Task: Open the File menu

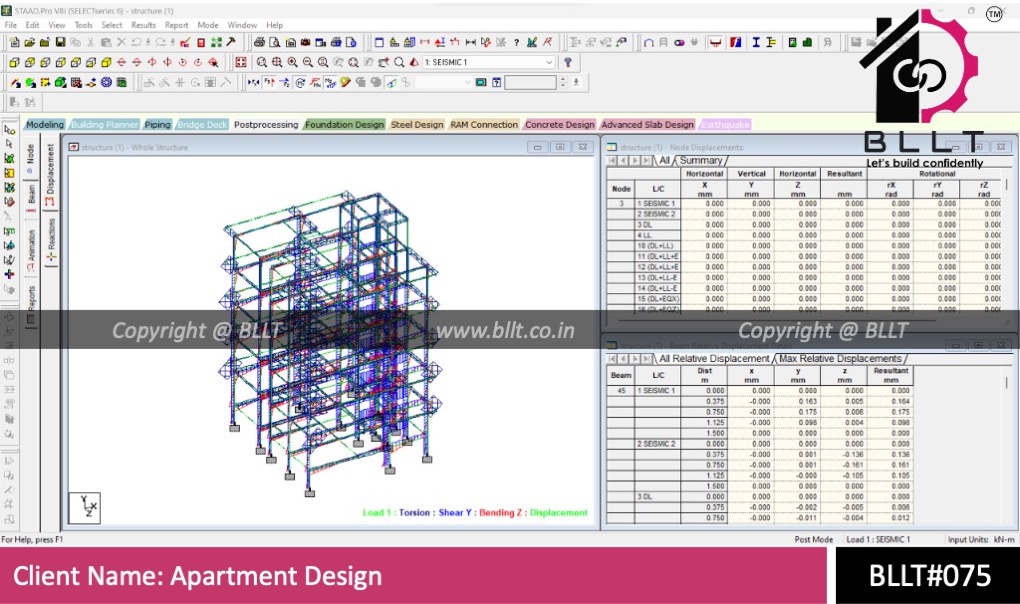Action: (x=10, y=25)
